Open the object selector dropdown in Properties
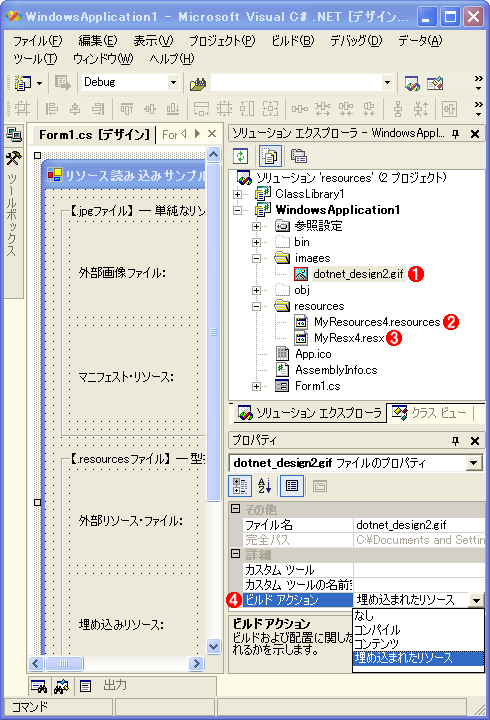490x720 pixels. [x=473, y=463]
